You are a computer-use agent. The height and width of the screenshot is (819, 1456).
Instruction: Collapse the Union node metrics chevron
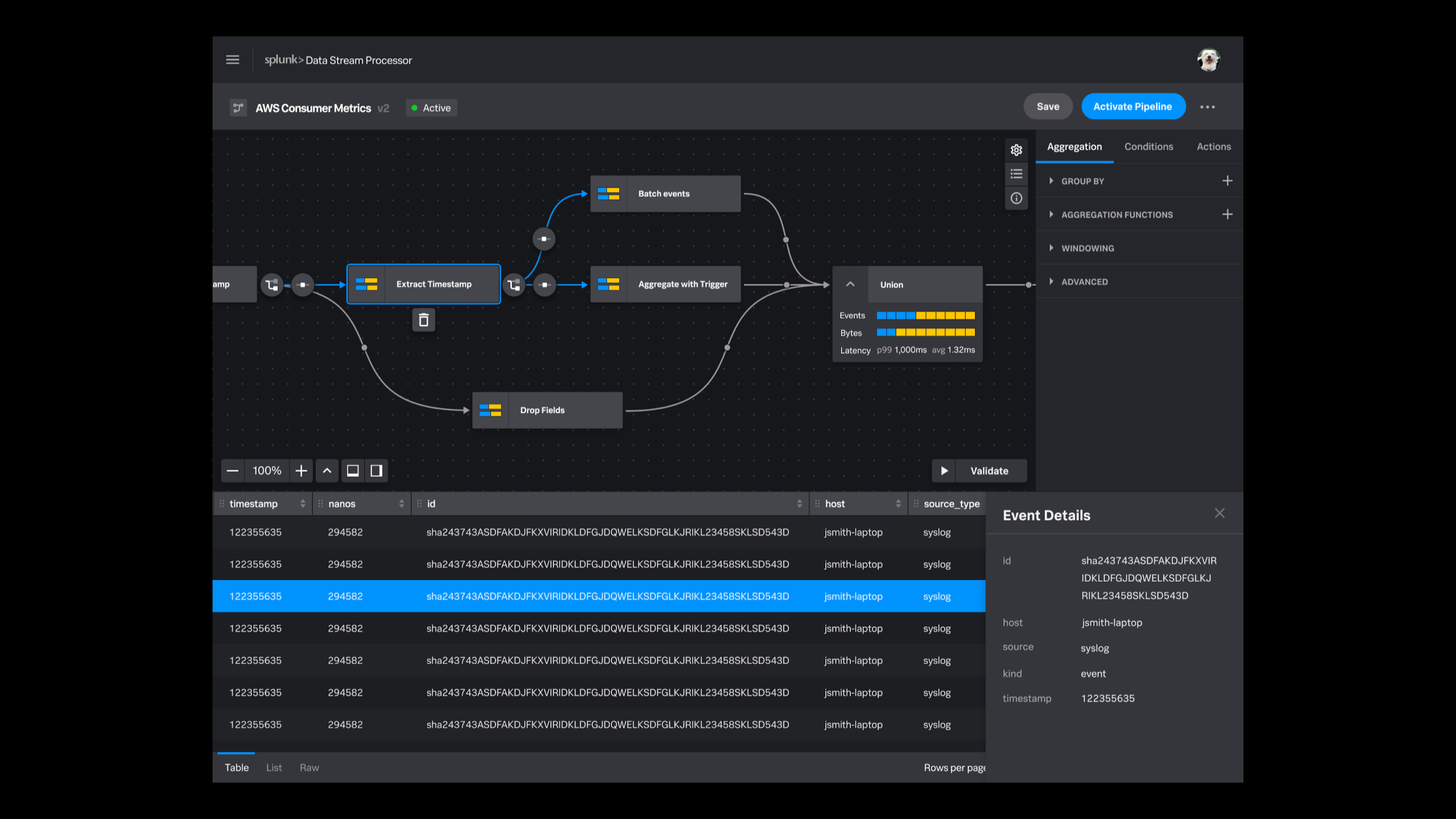point(850,284)
